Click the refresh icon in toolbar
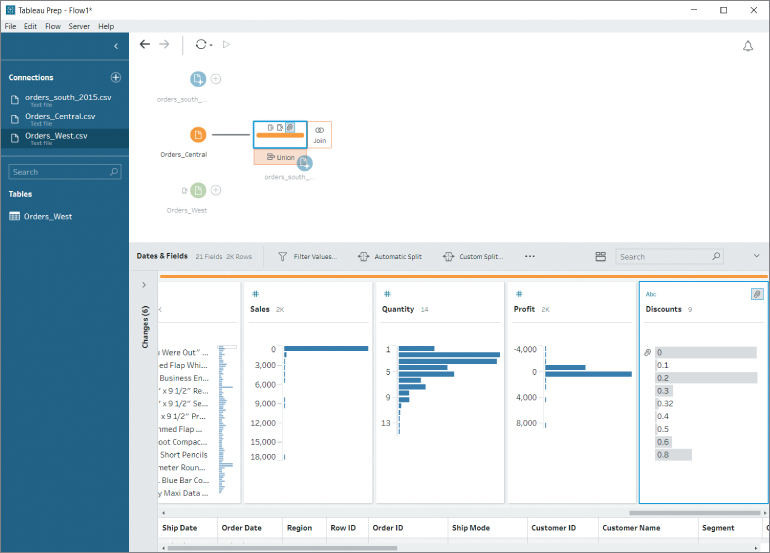The image size is (770, 553). pyautogui.click(x=201, y=44)
